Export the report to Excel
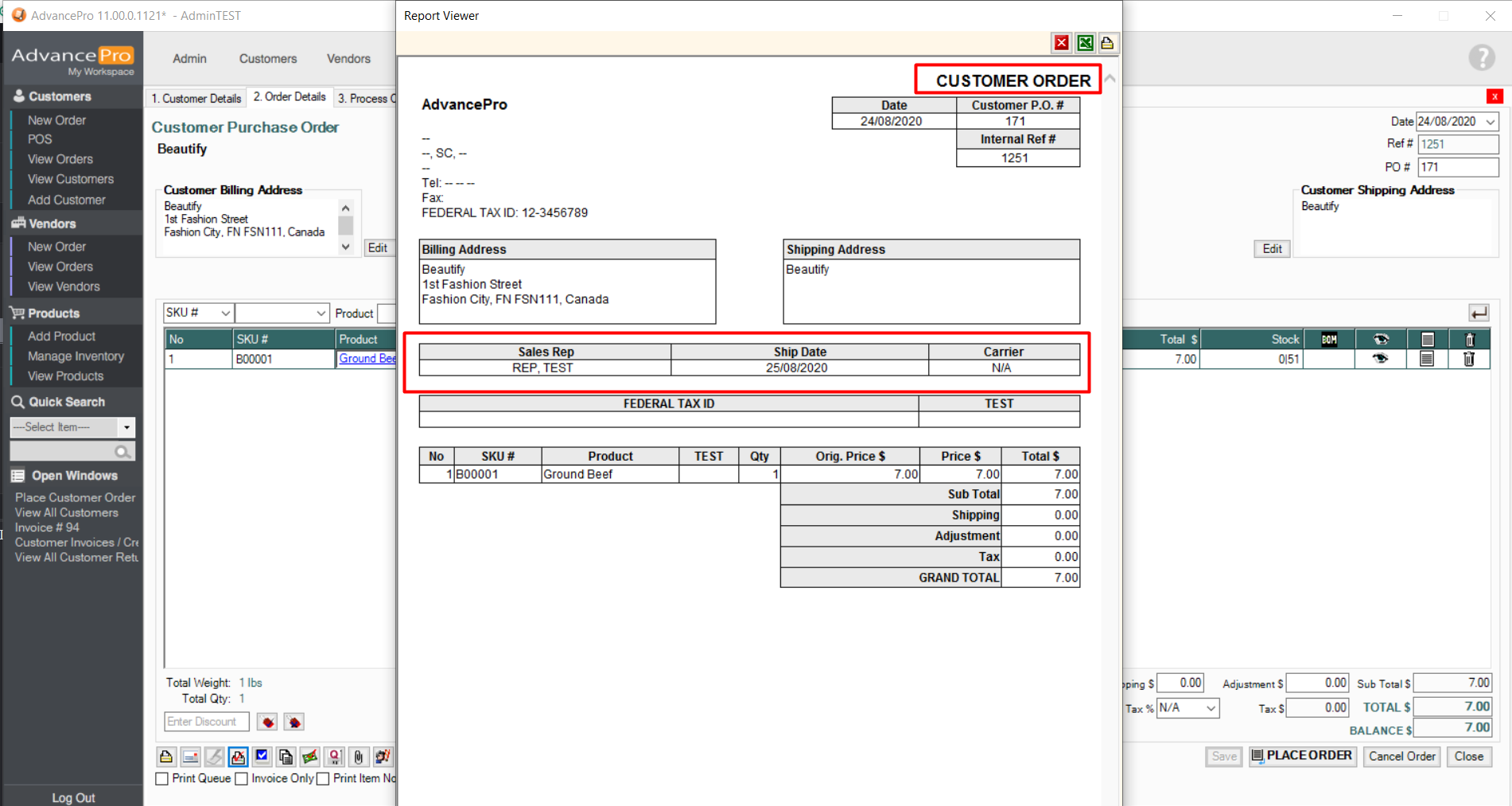 pos(1085,43)
